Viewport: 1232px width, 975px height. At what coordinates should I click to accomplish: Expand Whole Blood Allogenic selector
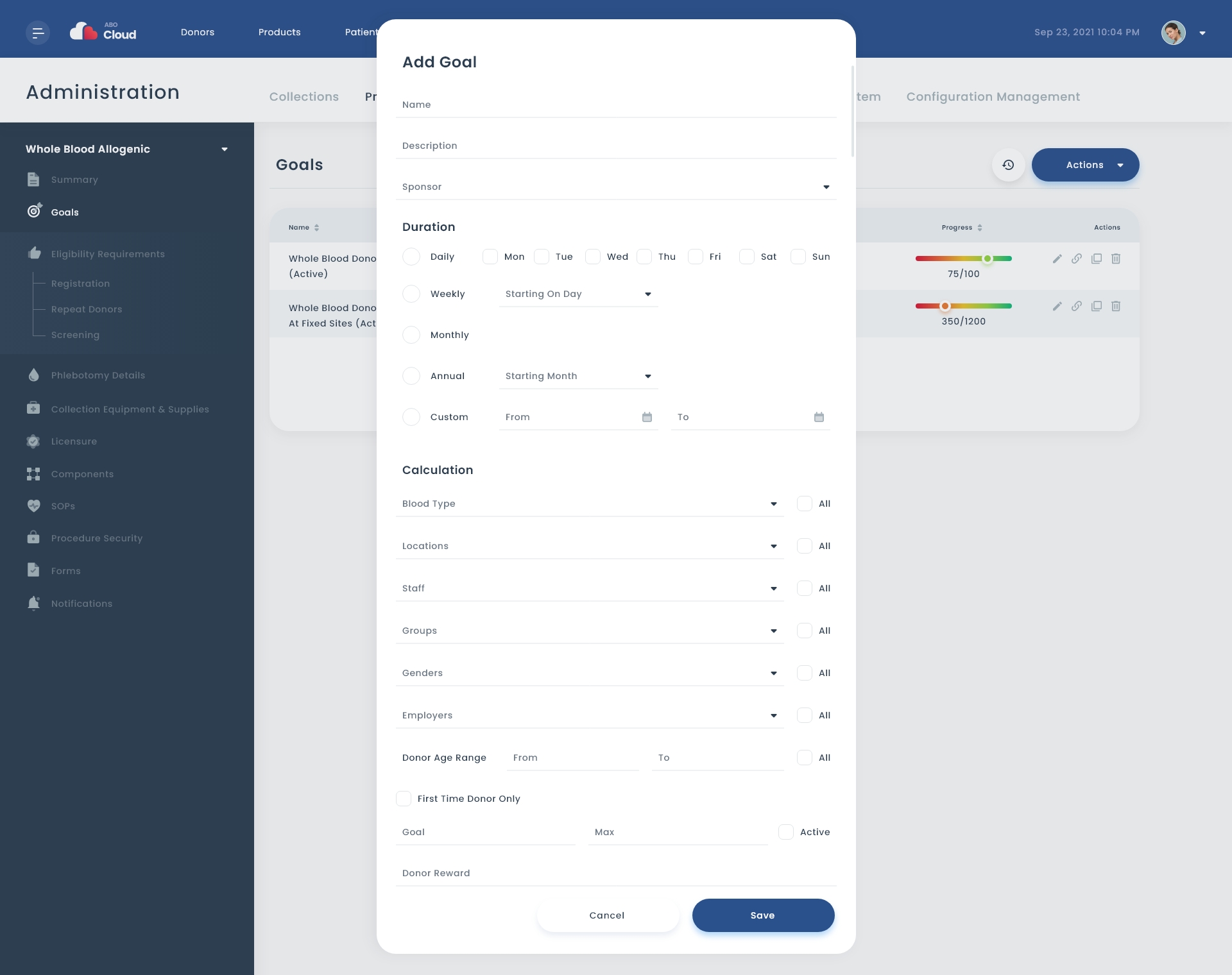(126, 149)
